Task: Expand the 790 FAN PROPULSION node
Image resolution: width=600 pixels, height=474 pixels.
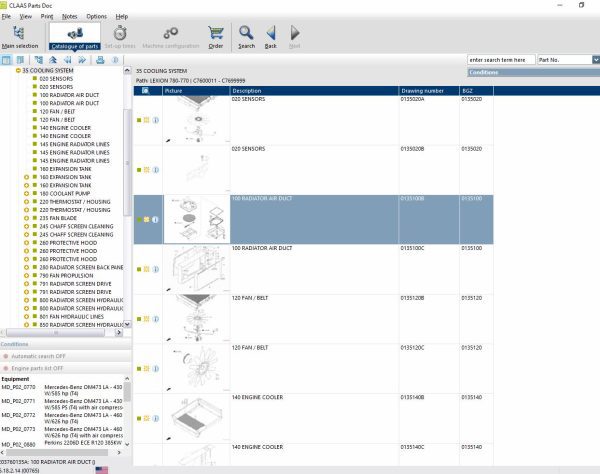Action: (26, 275)
